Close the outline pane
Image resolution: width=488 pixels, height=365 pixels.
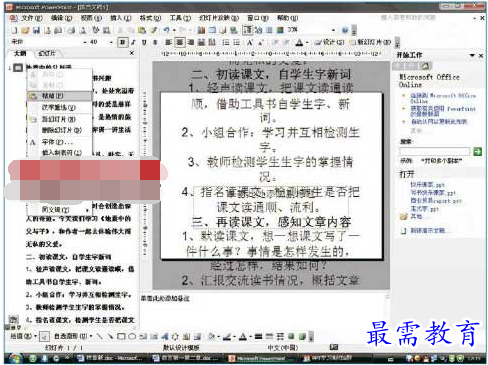(x=132, y=53)
